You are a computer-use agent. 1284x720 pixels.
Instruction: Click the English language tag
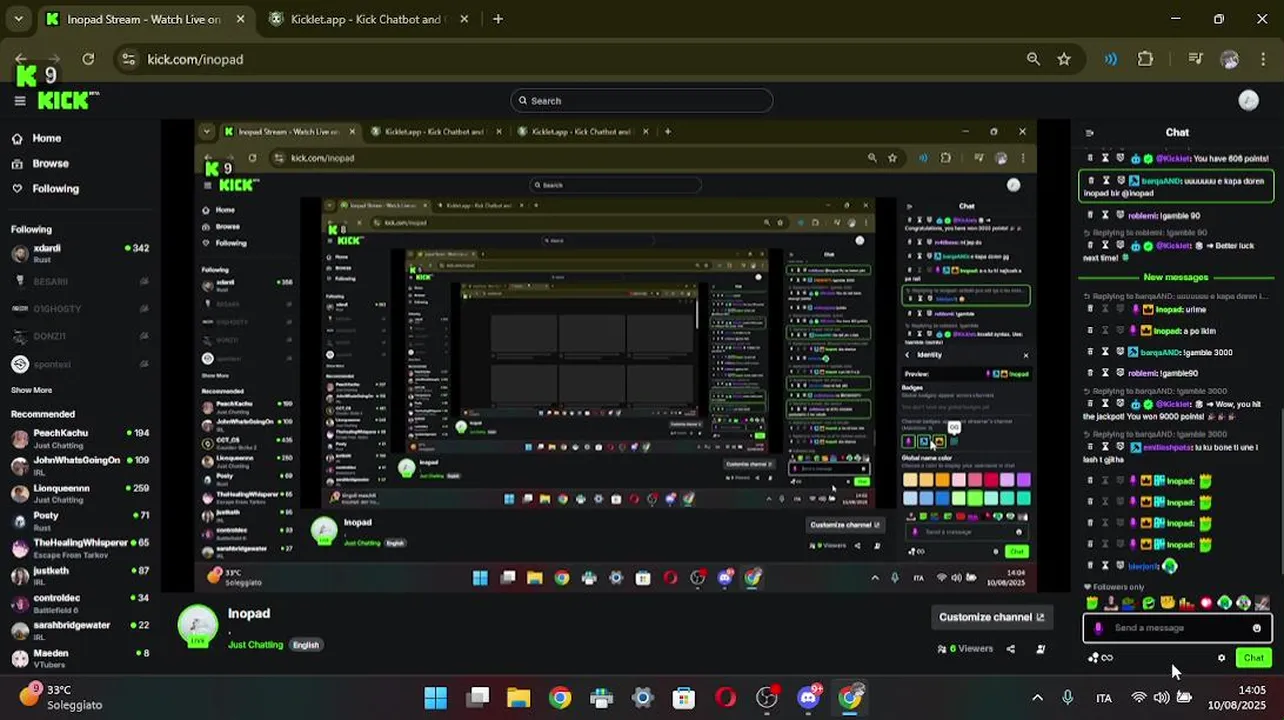pos(306,645)
